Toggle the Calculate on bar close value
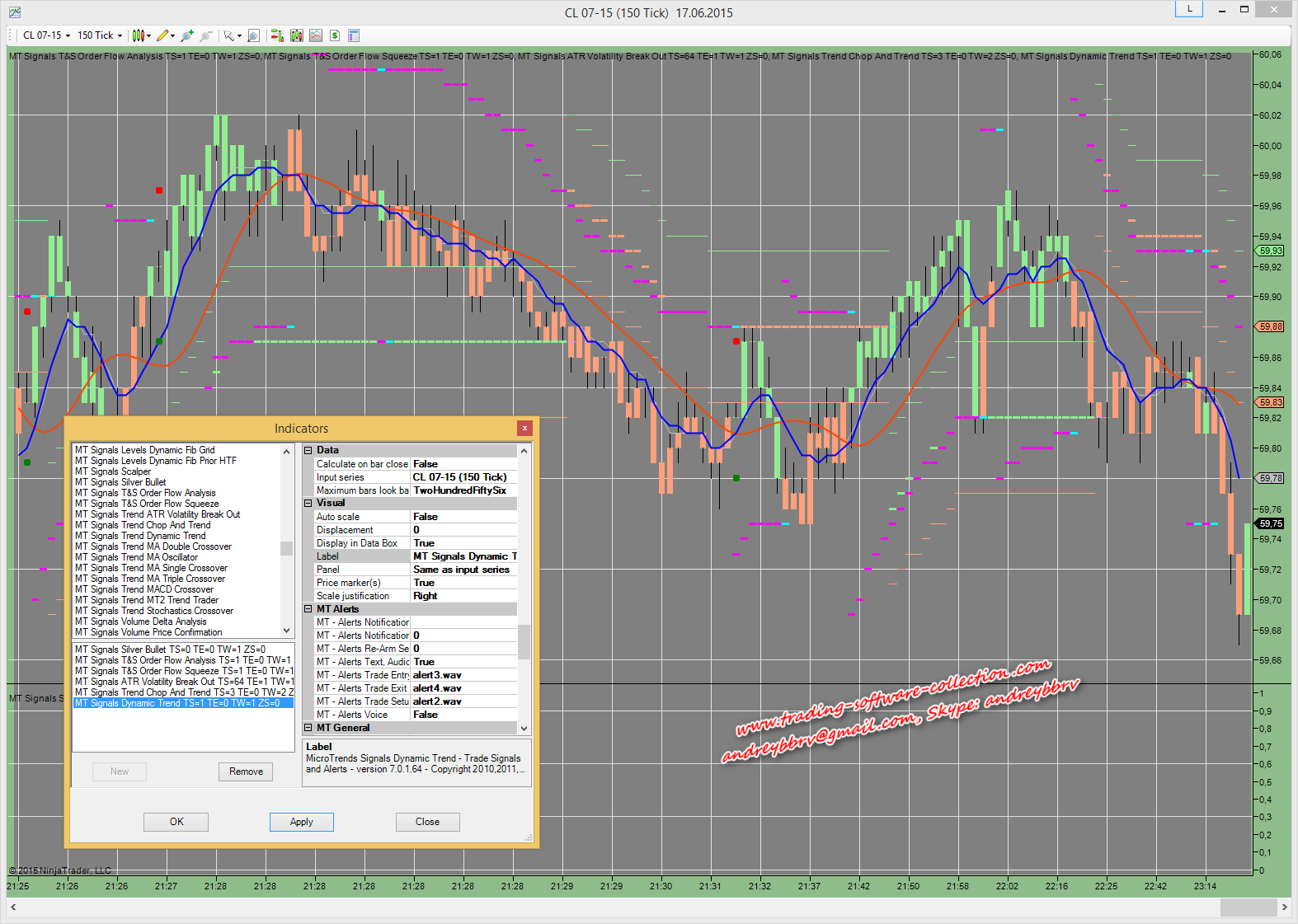The width and height of the screenshot is (1298, 924). point(463,464)
